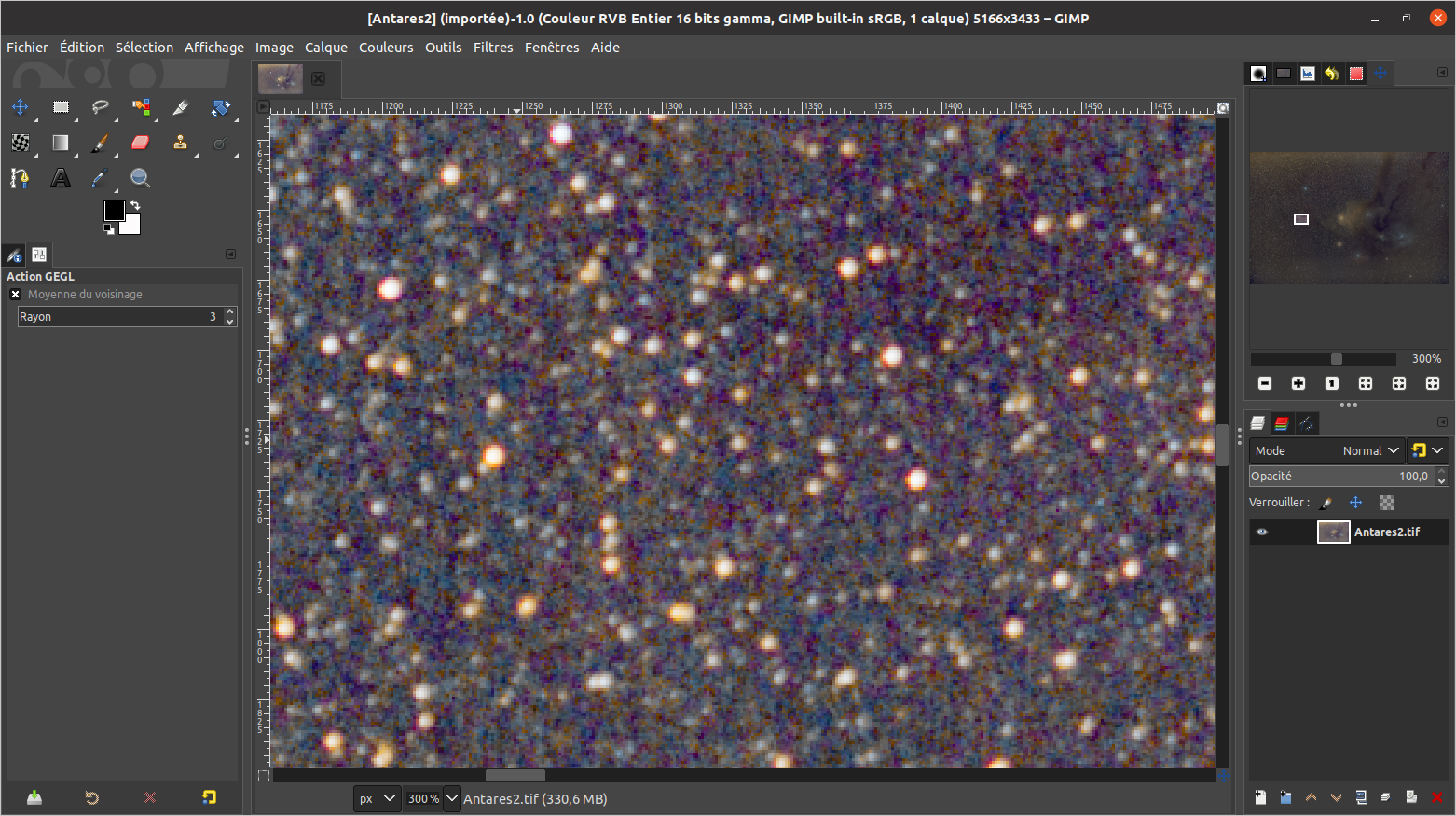Zoom out in the navigation panel

coord(1265,383)
